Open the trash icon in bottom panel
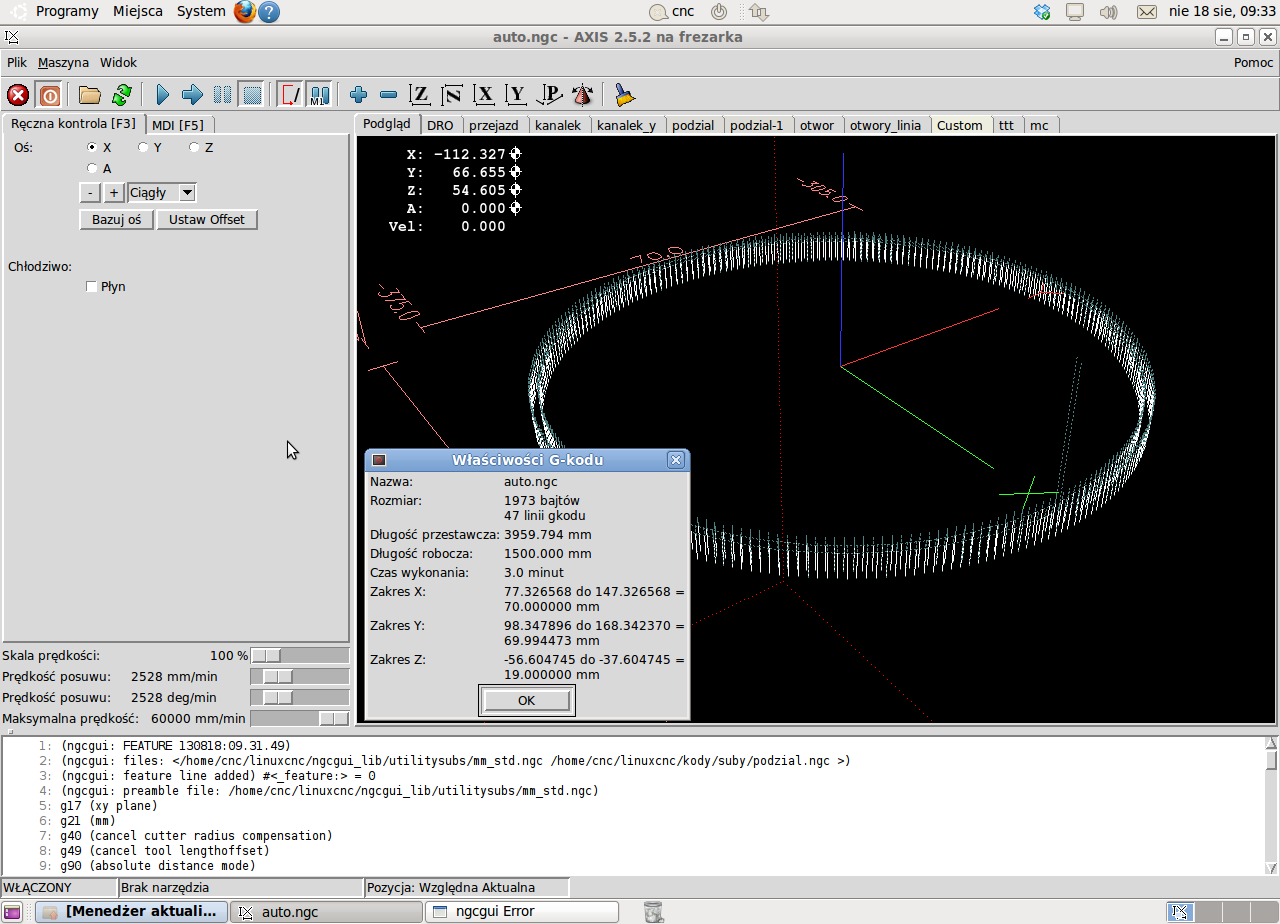1280x924 pixels. coord(653,911)
